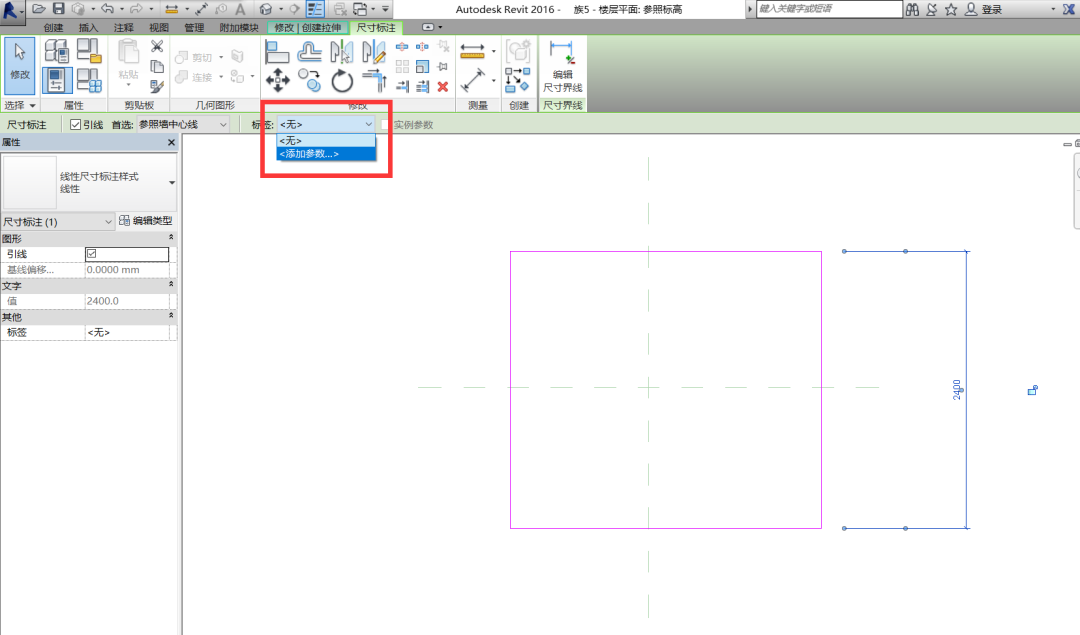The width and height of the screenshot is (1080, 635).
Task: Toggle the 引线 checkbox in Properties panel
Action: pyautogui.click(x=92, y=254)
